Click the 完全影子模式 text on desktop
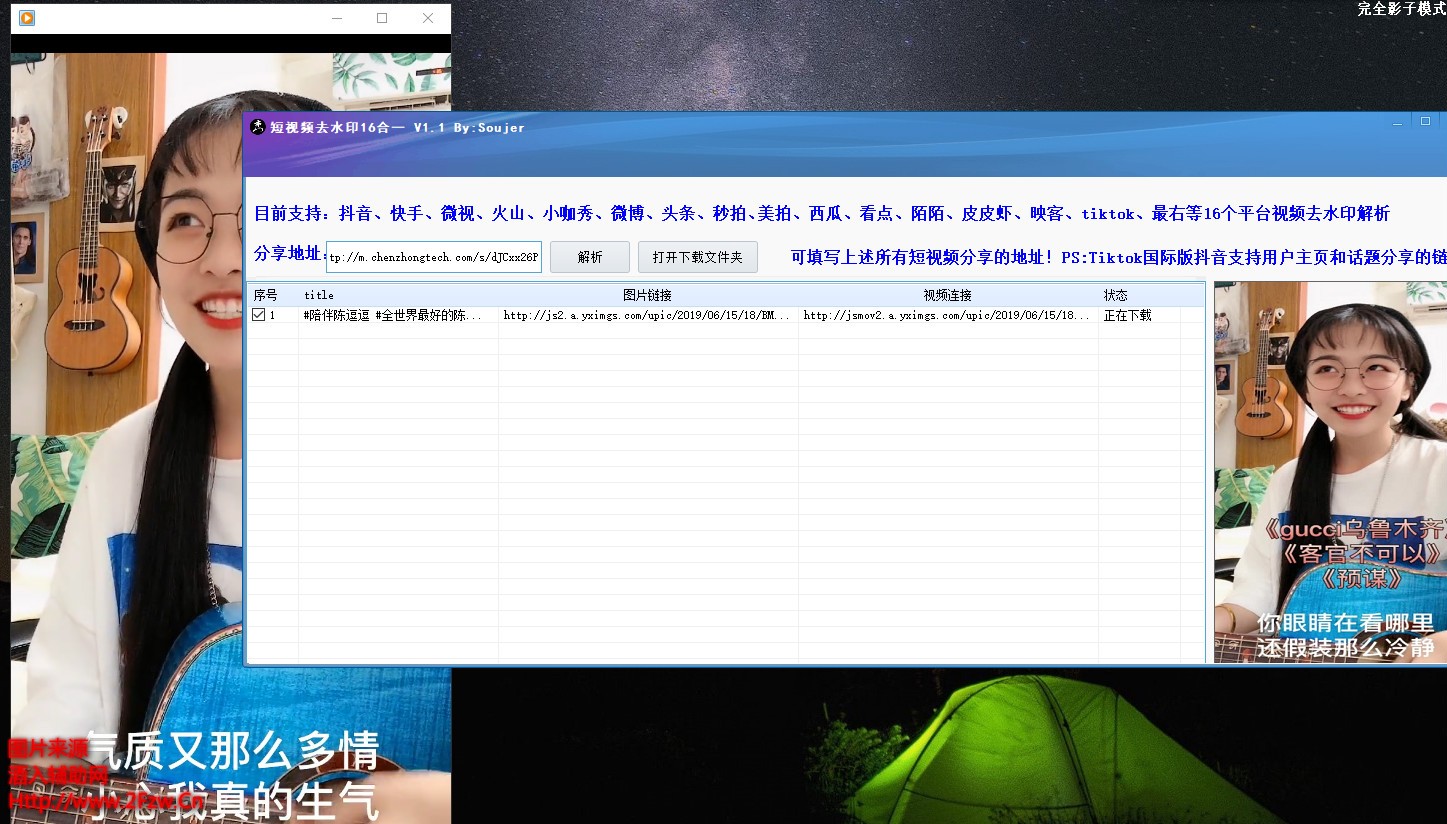Image resolution: width=1447 pixels, height=824 pixels. pos(1401,9)
